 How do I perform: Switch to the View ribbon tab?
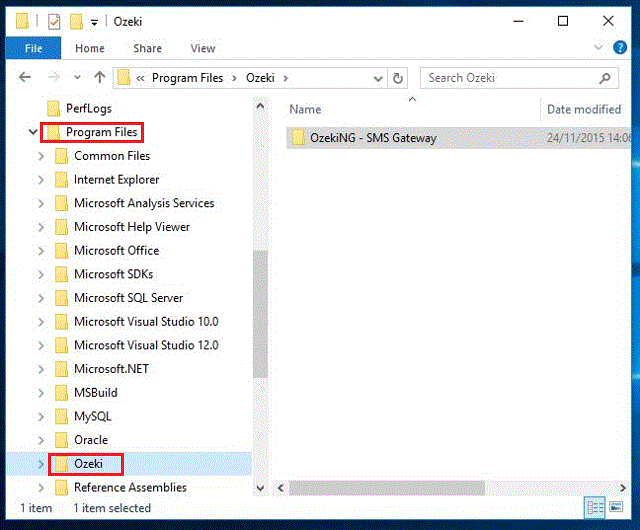tap(203, 48)
